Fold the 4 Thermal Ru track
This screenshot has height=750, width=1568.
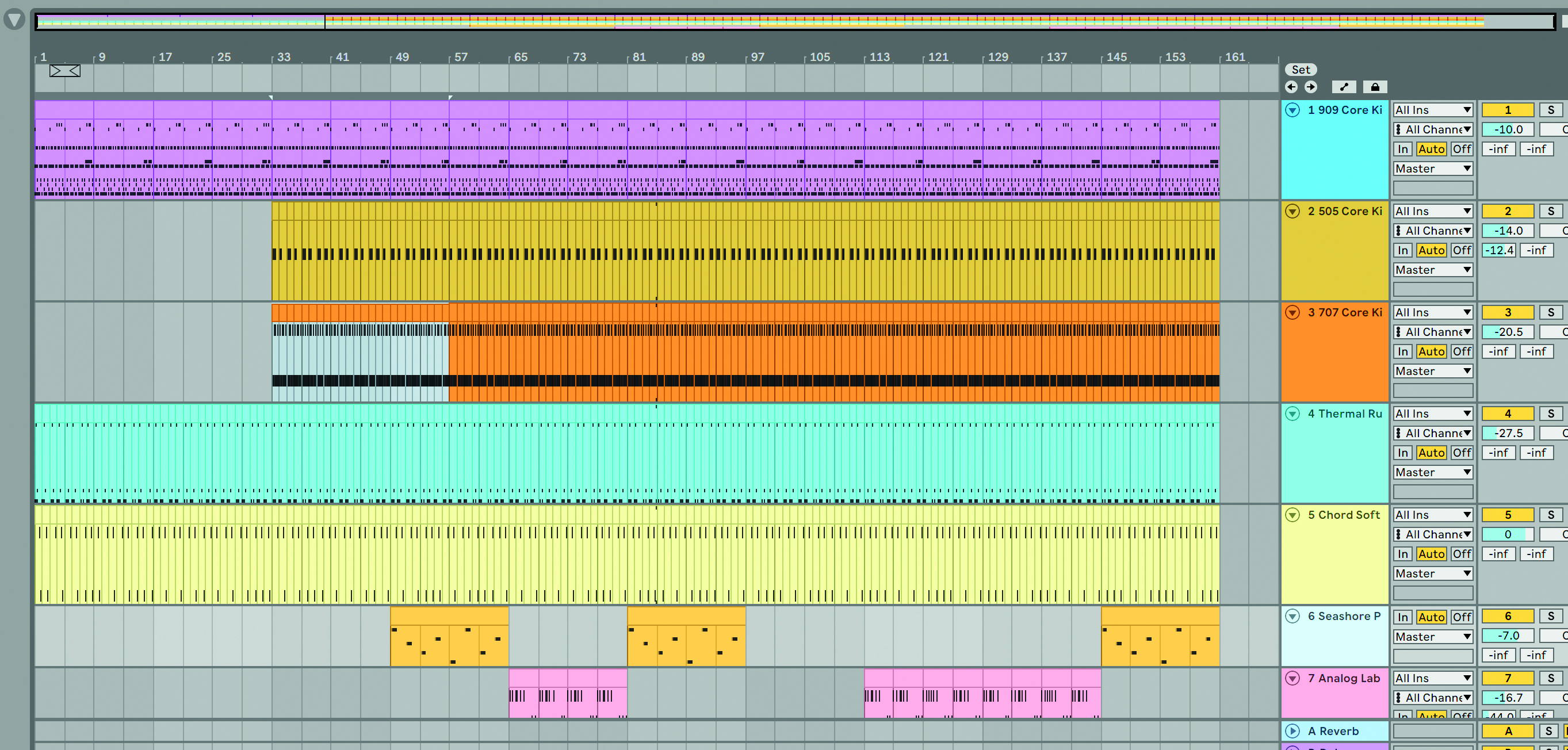pos(1292,414)
